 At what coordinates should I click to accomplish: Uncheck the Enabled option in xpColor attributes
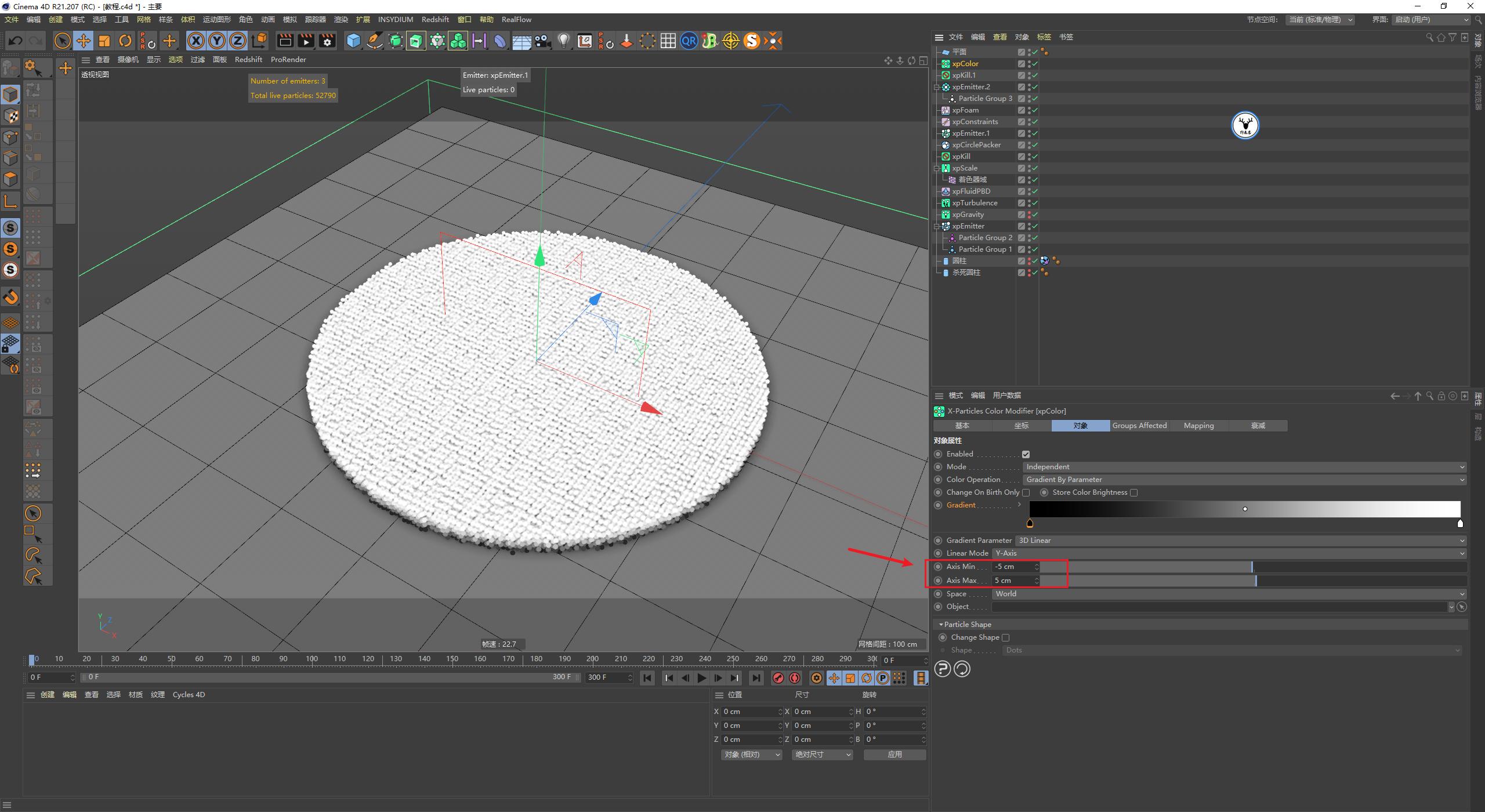(1026, 454)
